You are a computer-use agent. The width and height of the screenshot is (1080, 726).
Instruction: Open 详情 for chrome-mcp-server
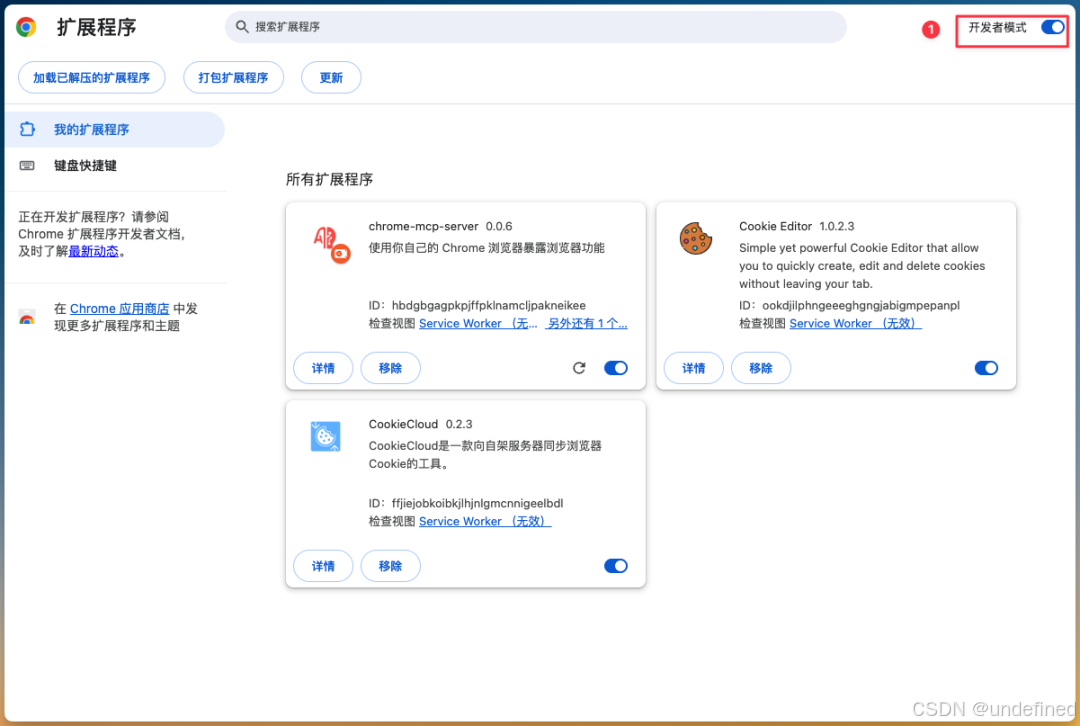tap(323, 368)
